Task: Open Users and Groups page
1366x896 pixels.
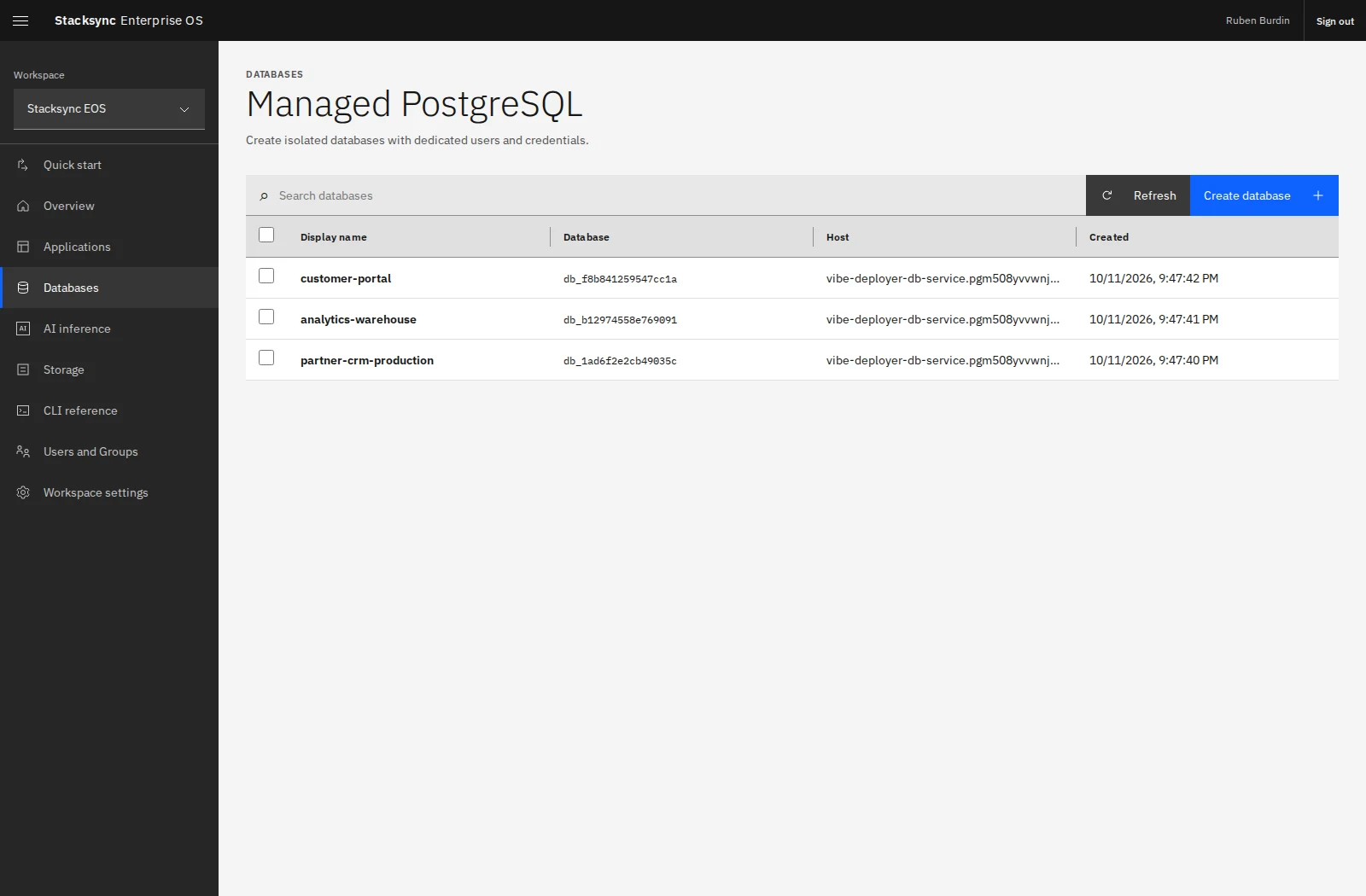Action: click(109, 451)
